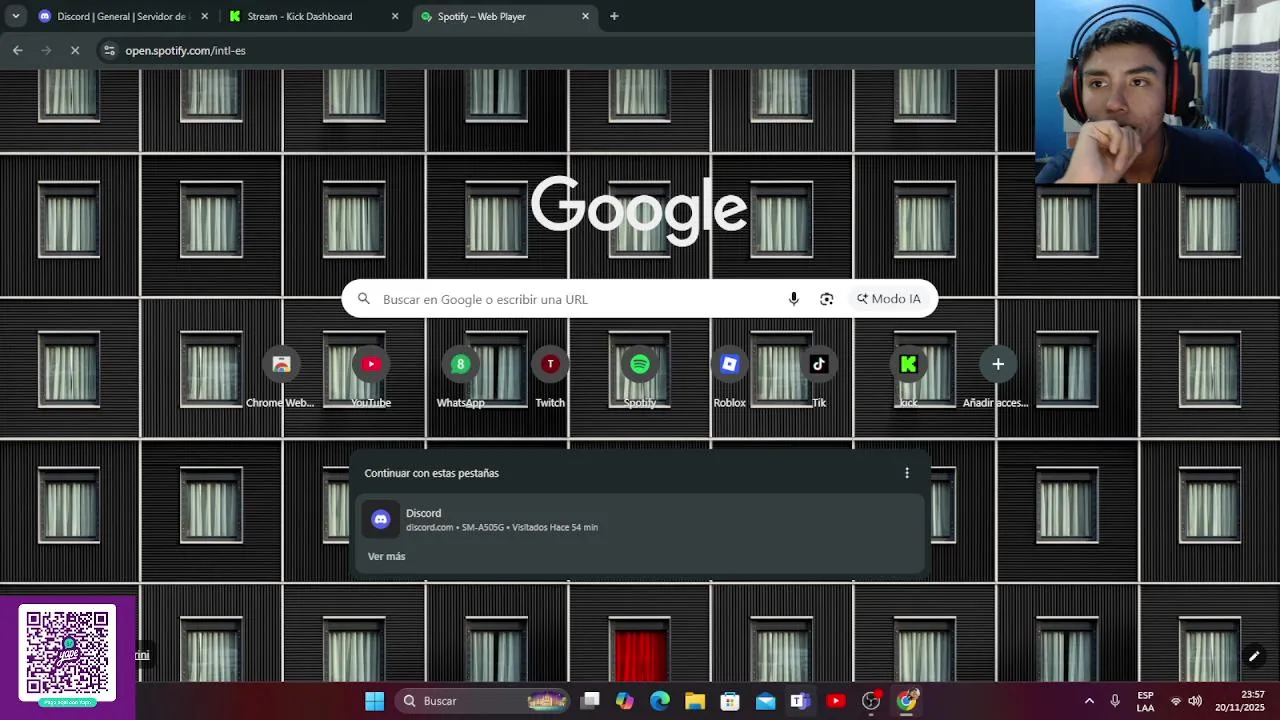The width and height of the screenshot is (1280, 720).
Task: Stop loading the current page
Action: coord(75,50)
